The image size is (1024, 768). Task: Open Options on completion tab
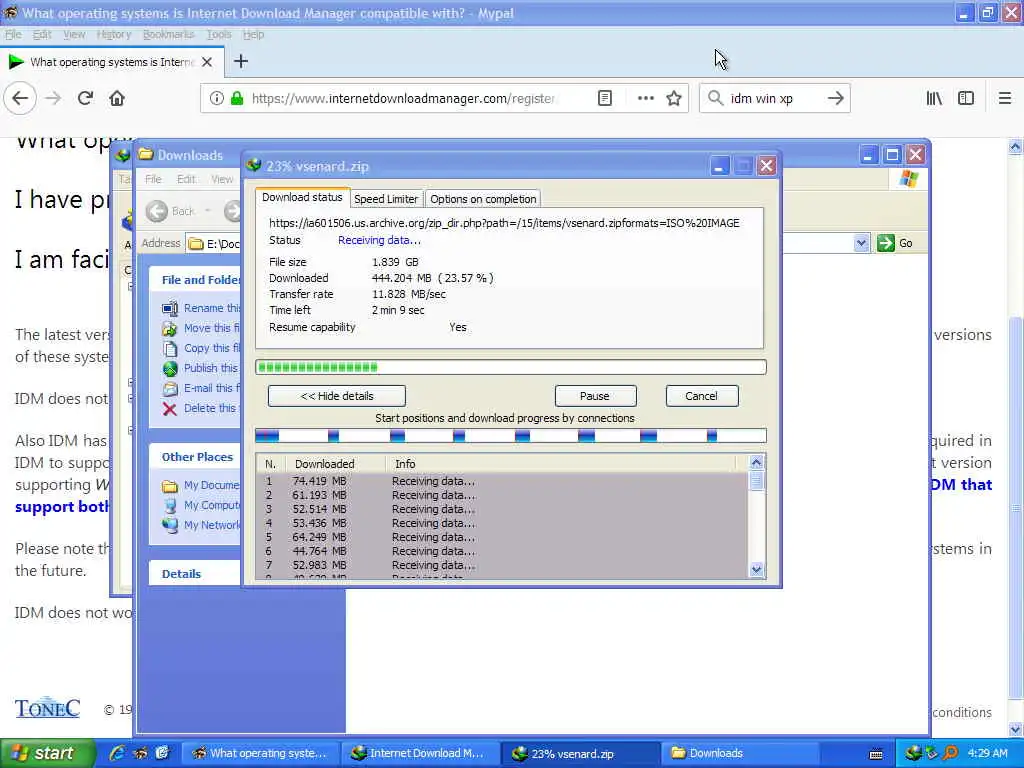483,199
